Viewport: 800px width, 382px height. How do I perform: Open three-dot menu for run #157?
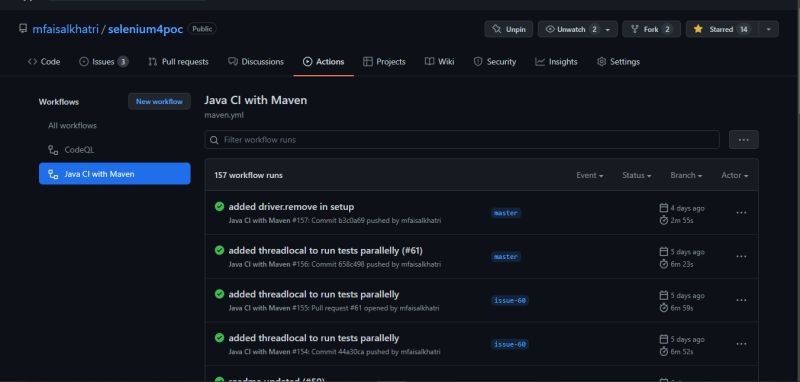pyautogui.click(x=741, y=213)
